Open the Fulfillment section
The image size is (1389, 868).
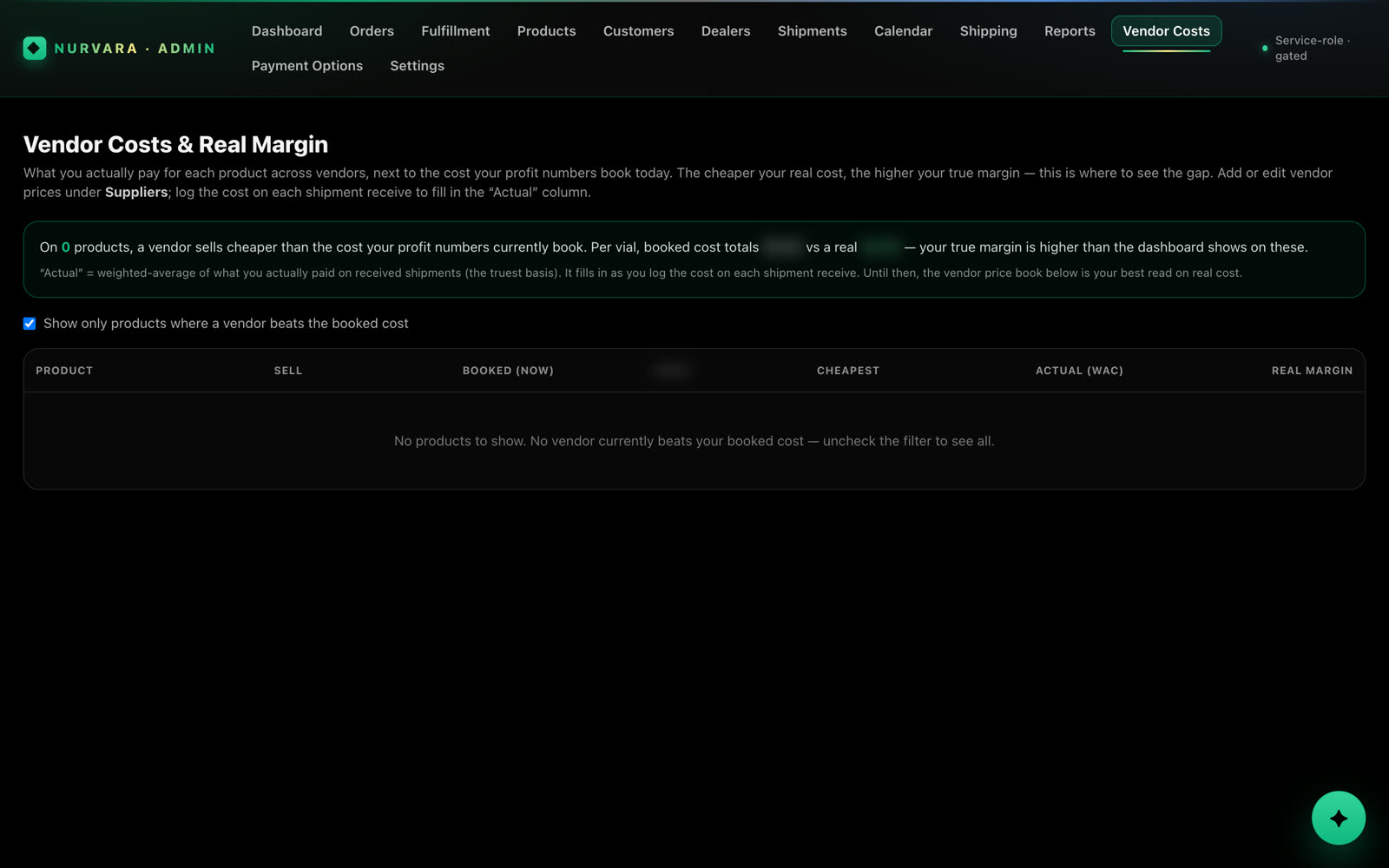455,31
